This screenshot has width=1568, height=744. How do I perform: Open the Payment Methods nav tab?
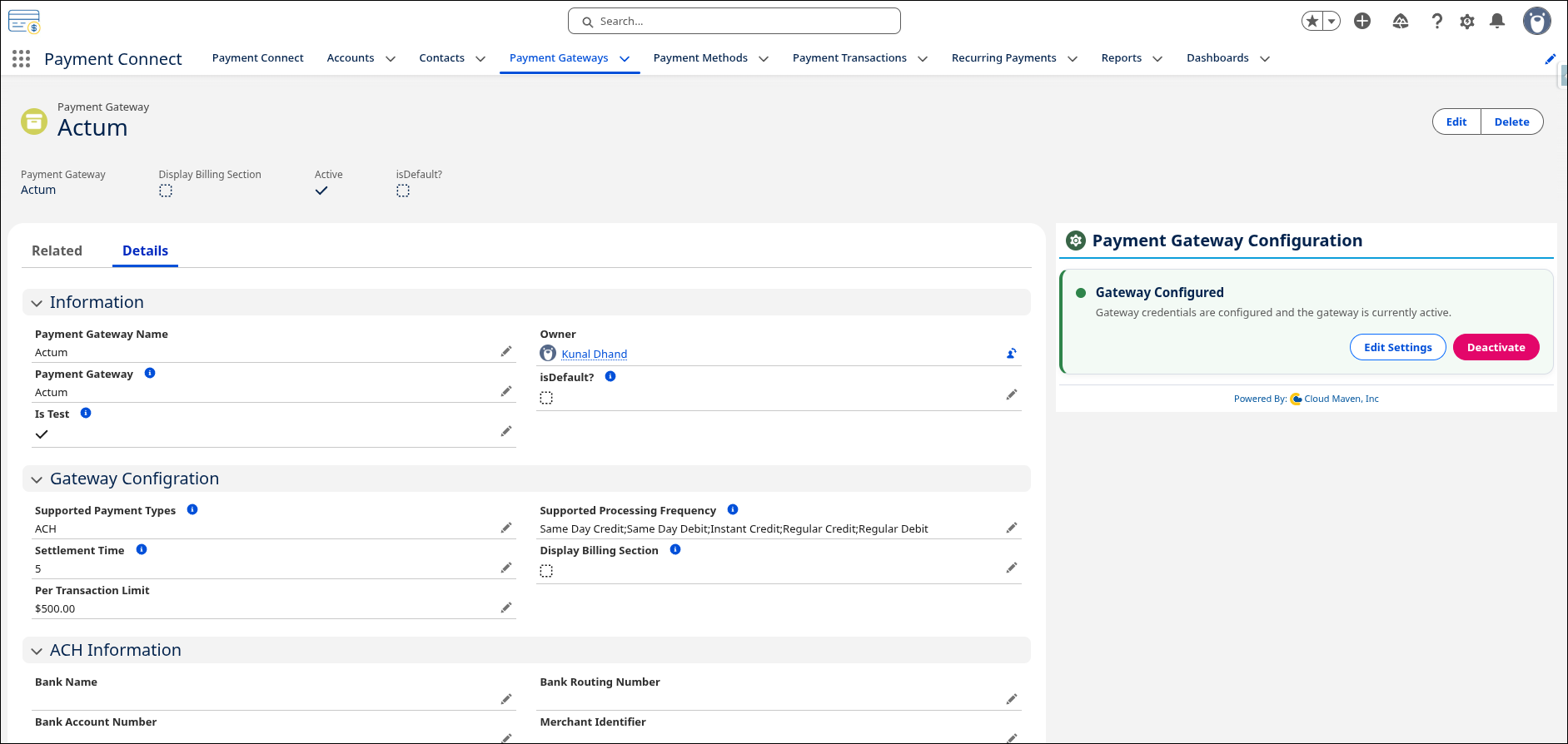point(700,58)
